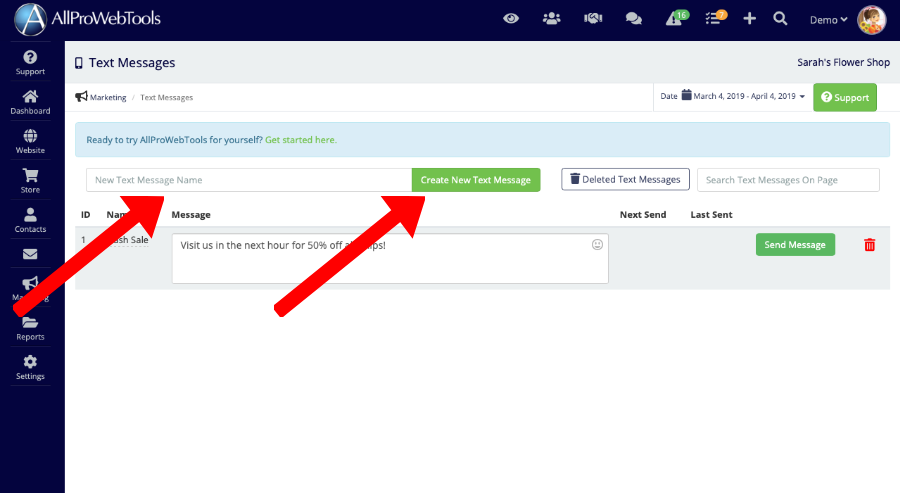The width and height of the screenshot is (900, 493).
Task: Click the green Support button
Action: [x=845, y=98]
